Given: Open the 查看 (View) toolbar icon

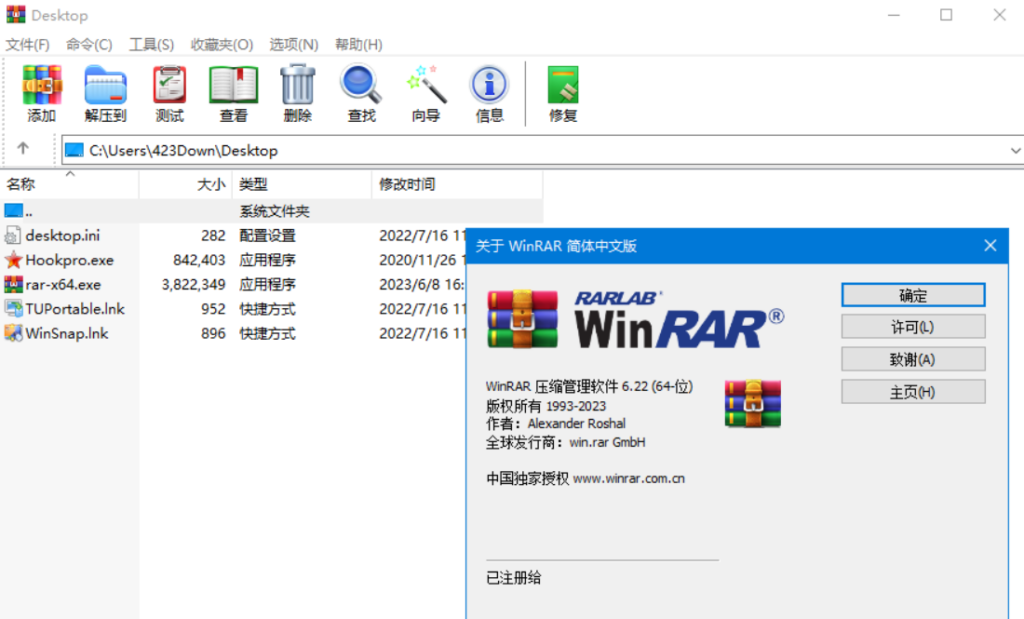Looking at the screenshot, I should click(x=233, y=86).
